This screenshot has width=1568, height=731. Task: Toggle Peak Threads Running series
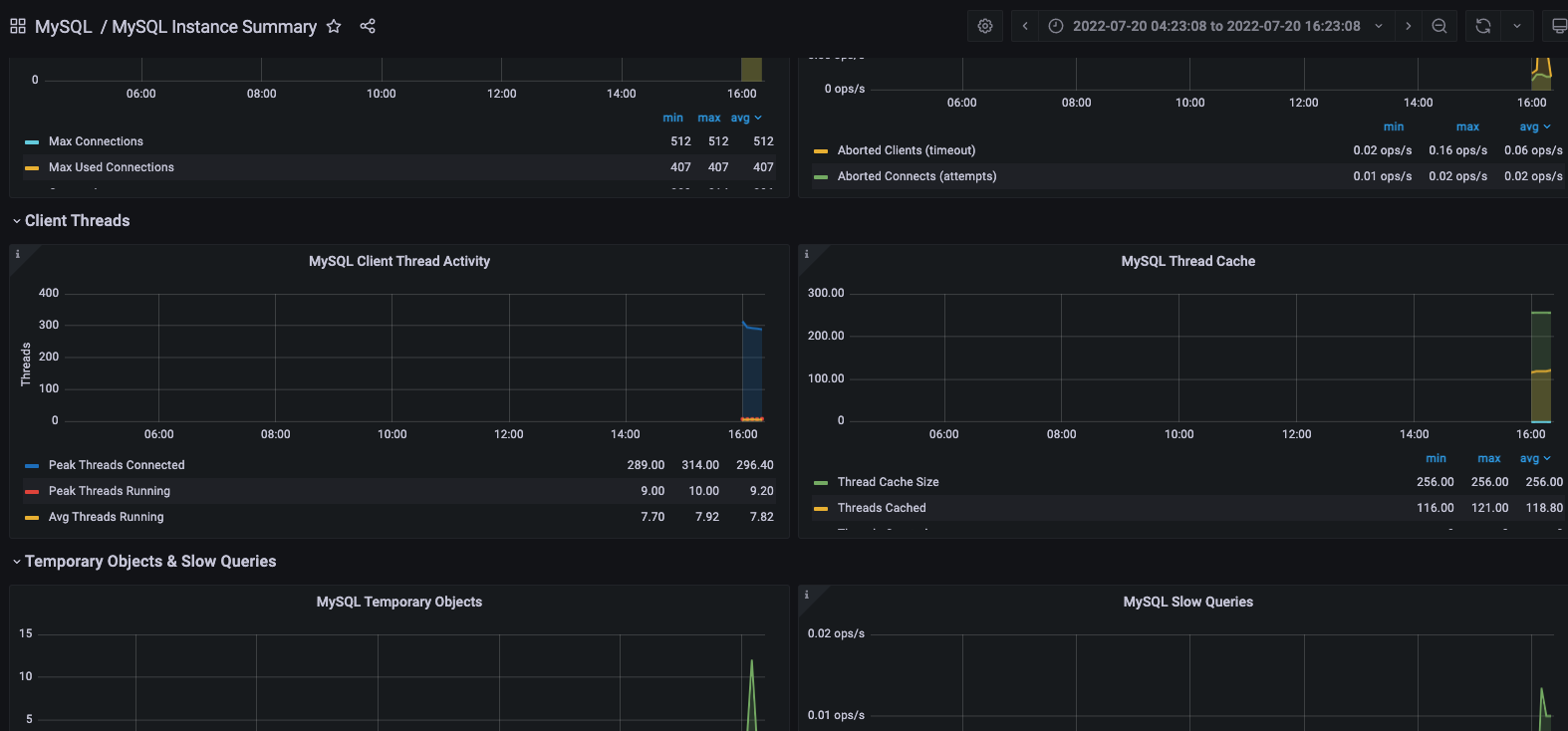point(110,491)
